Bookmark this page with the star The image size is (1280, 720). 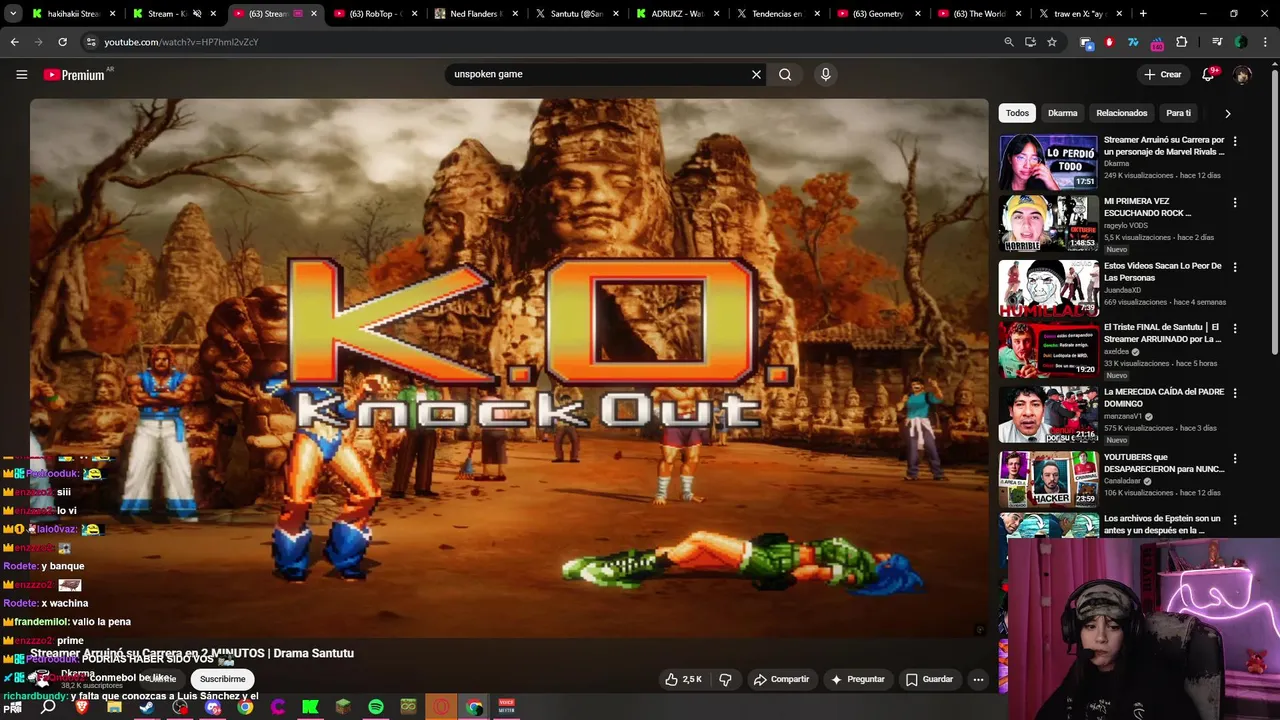[1052, 42]
